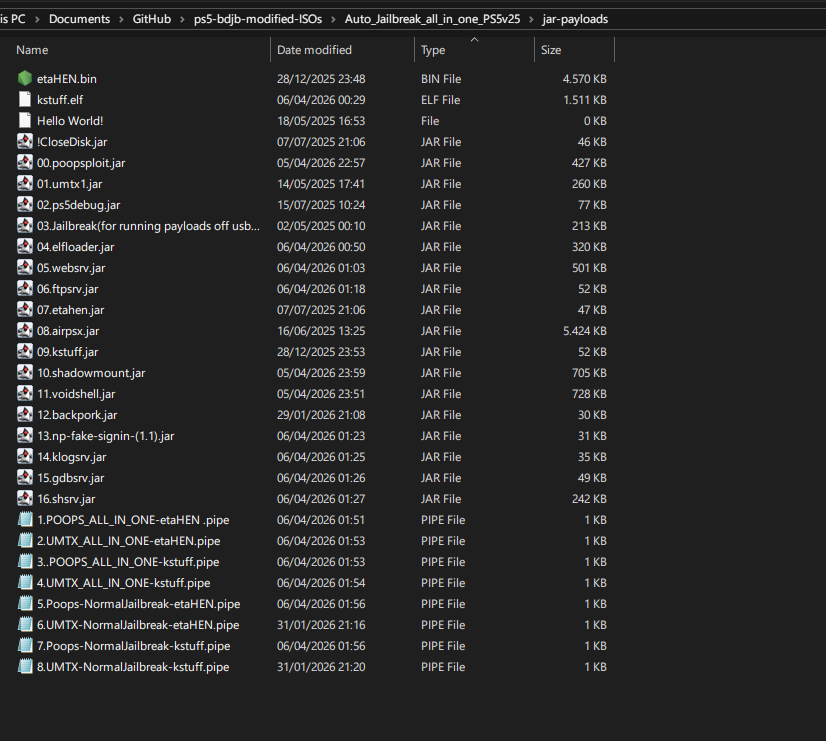Sort files by the Name column header
The width and height of the screenshot is (826, 741).
coord(32,50)
